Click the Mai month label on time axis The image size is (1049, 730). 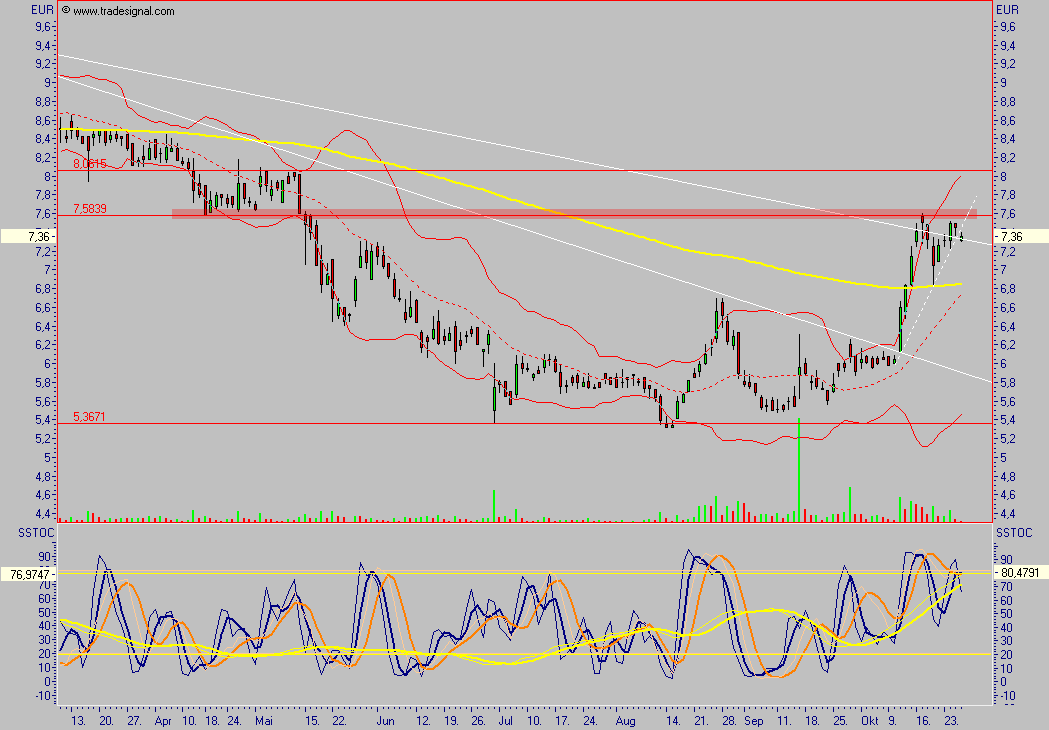[x=264, y=721]
